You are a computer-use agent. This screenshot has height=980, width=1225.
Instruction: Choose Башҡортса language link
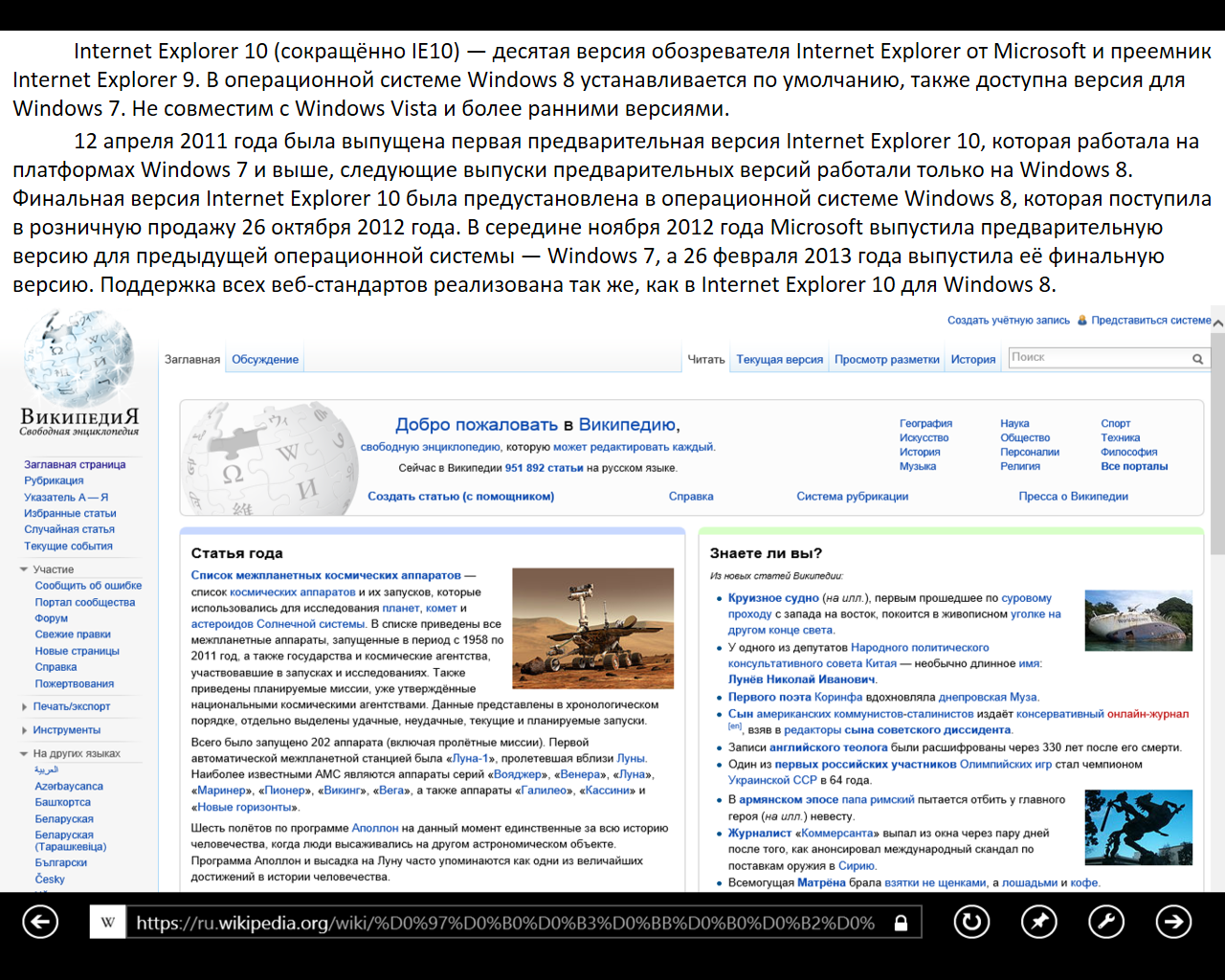[x=63, y=803]
